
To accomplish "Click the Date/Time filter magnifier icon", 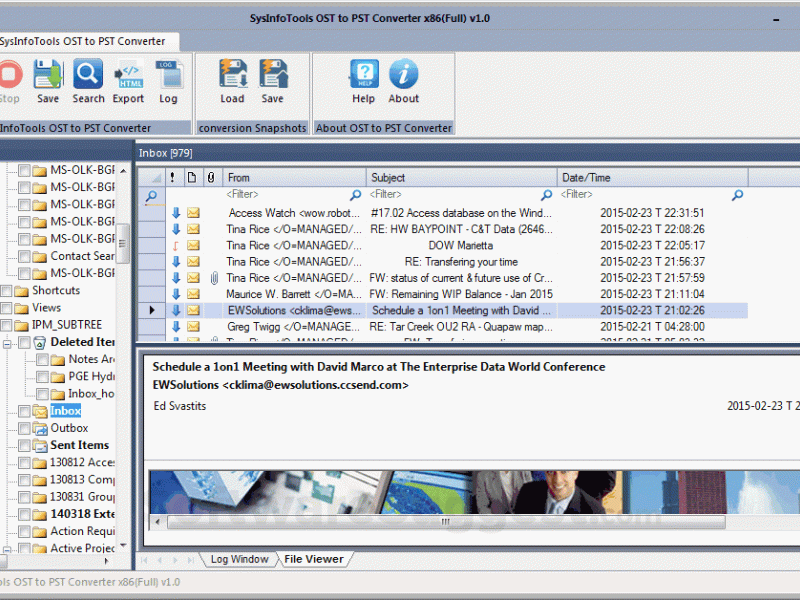I will [x=737, y=194].
